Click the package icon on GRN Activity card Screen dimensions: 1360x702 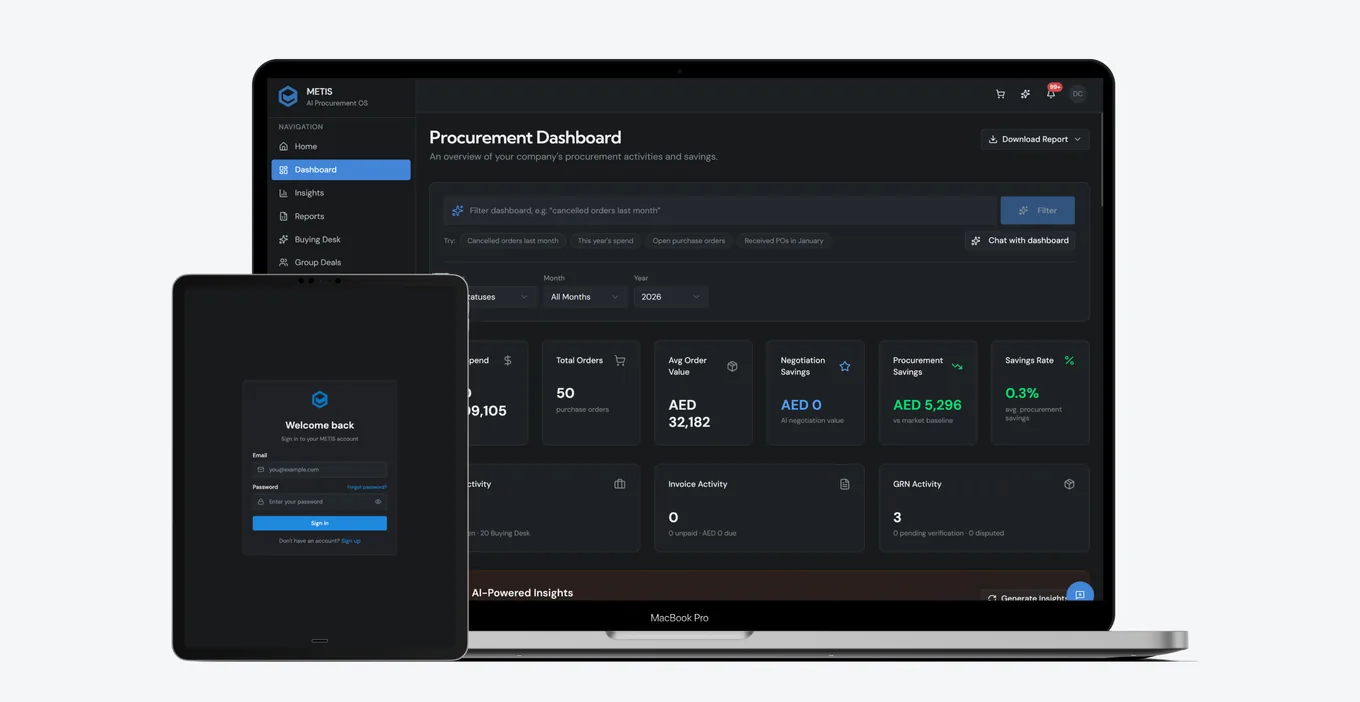1069,484
